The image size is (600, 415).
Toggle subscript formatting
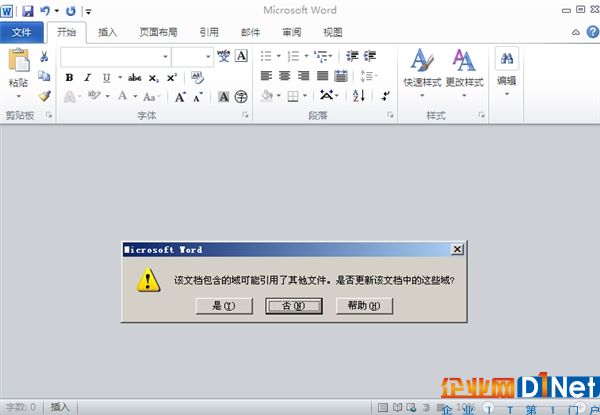pyautogui.click(x=153, y=78)
